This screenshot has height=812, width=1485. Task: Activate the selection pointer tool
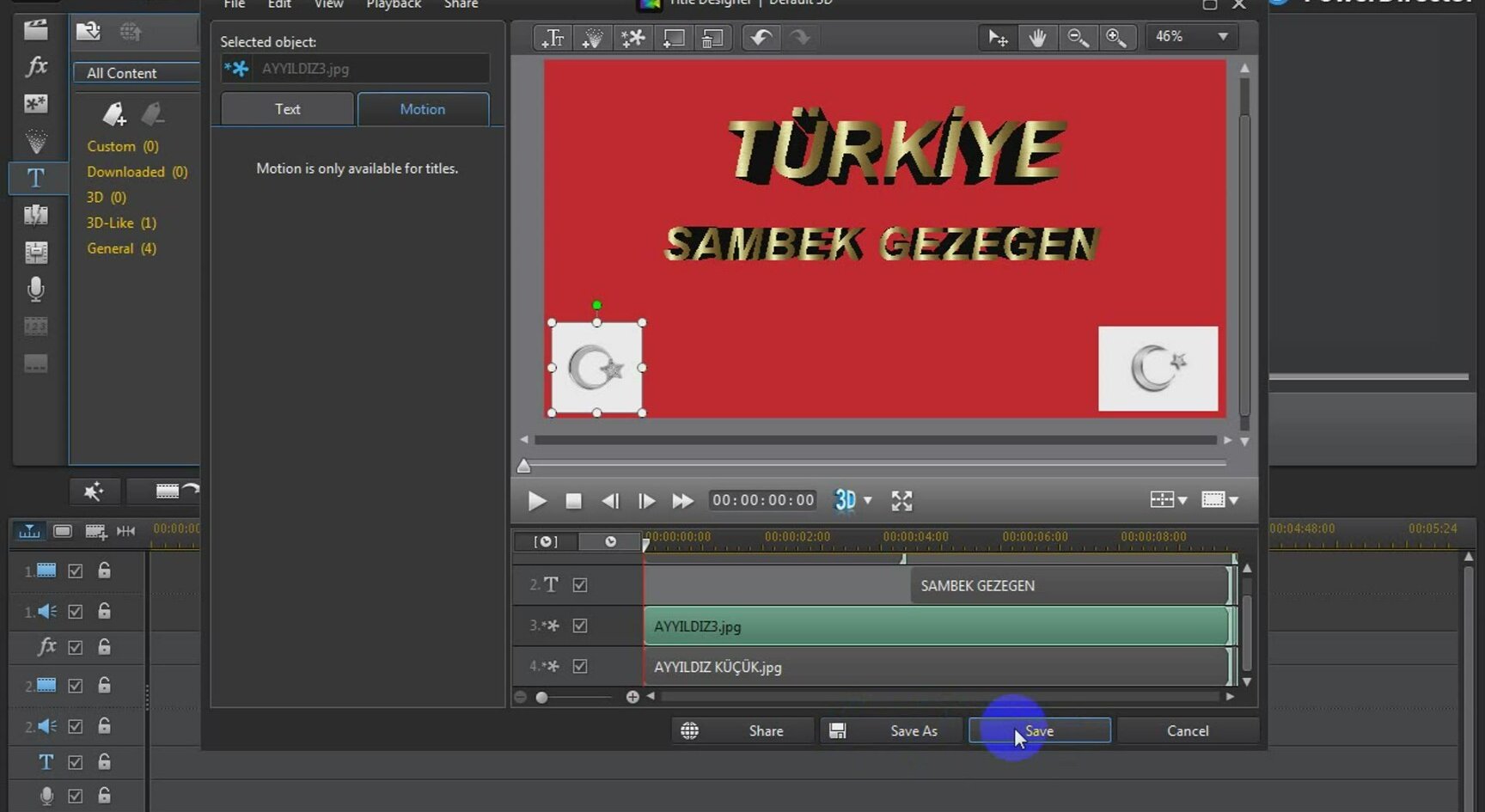pyautogui.click(x=998, y=38)
